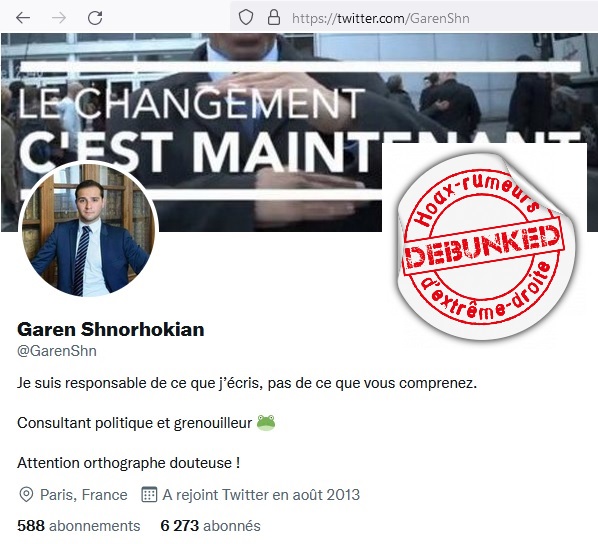
Task: Click the red DEBUNKED stamp sticker
Action: click(484, 246)
